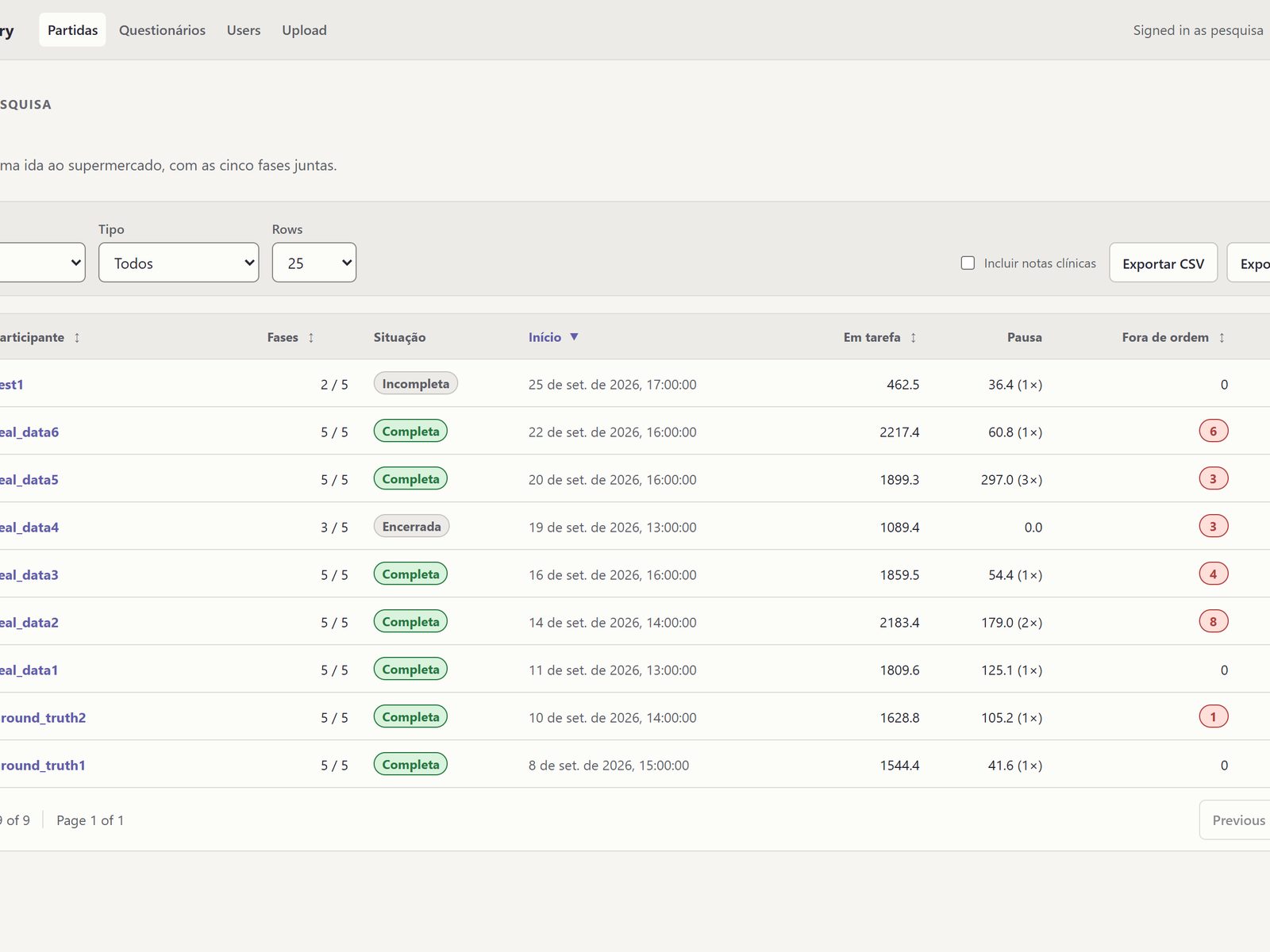Sort by Participante column arrows
This screenshot has height=952, width=1270.
tap(77, 337)
